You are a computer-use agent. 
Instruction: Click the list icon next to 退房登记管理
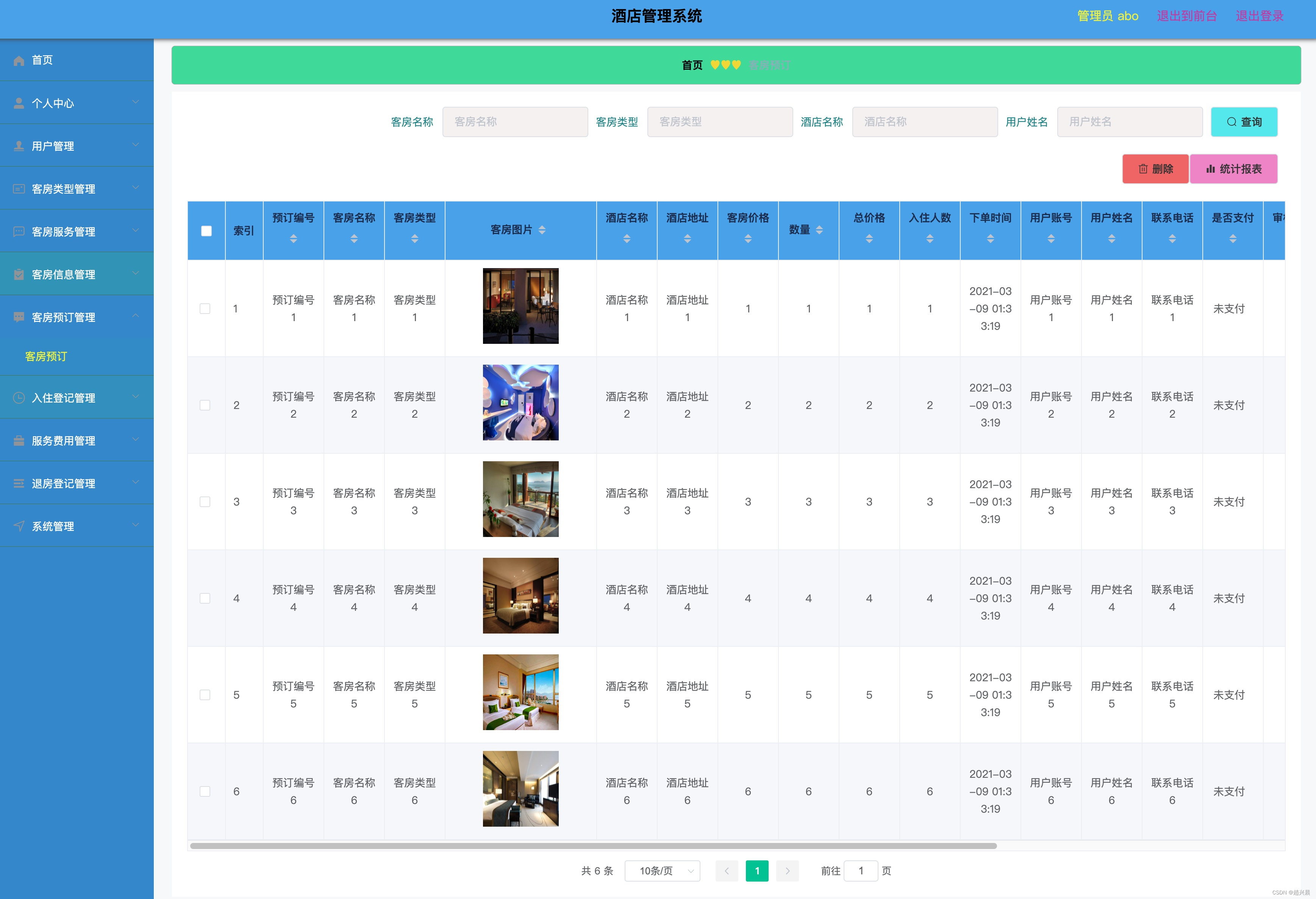[x=19, y=483]
